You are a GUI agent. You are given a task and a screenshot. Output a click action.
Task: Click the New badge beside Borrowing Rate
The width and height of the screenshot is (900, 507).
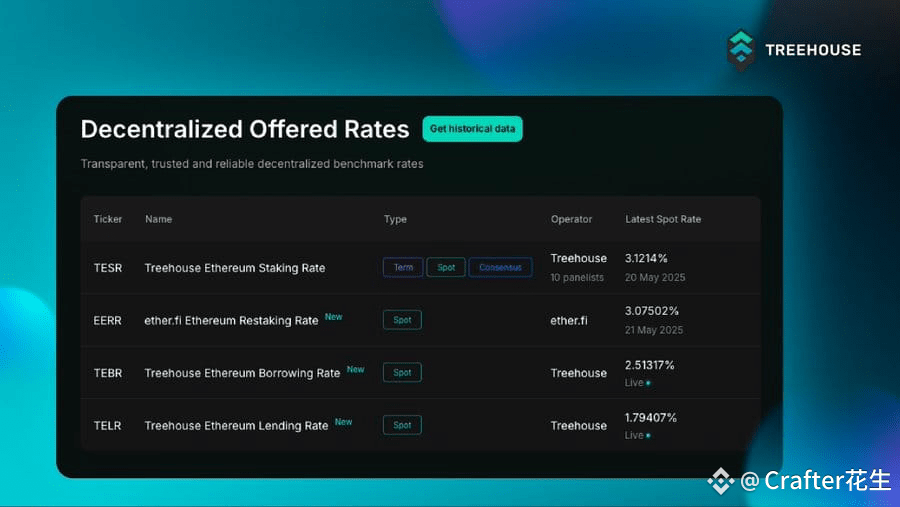355,369
